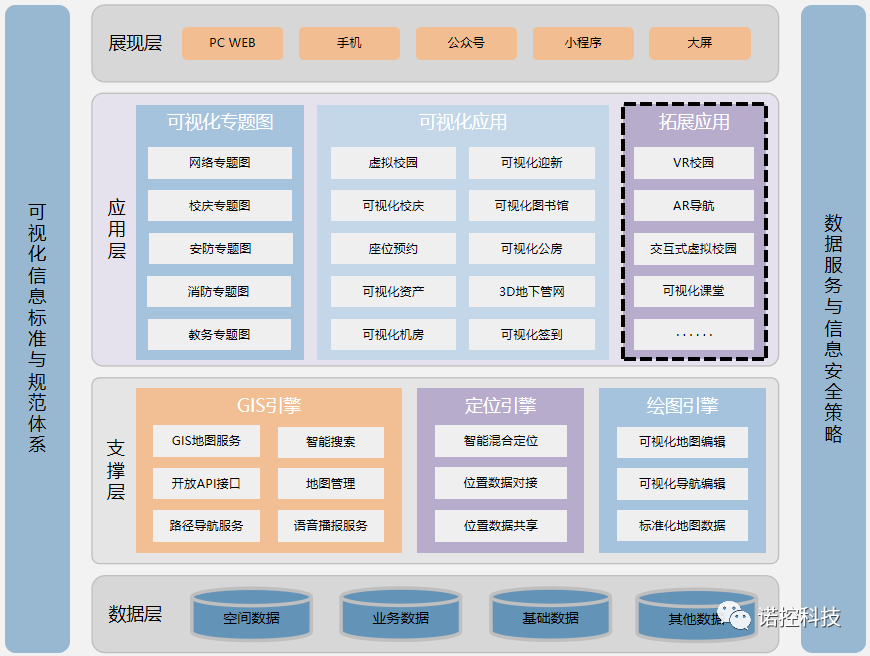Select the AR导航 extension module
The width and height of the screenshot is (870, 656).
coord(694,205)
